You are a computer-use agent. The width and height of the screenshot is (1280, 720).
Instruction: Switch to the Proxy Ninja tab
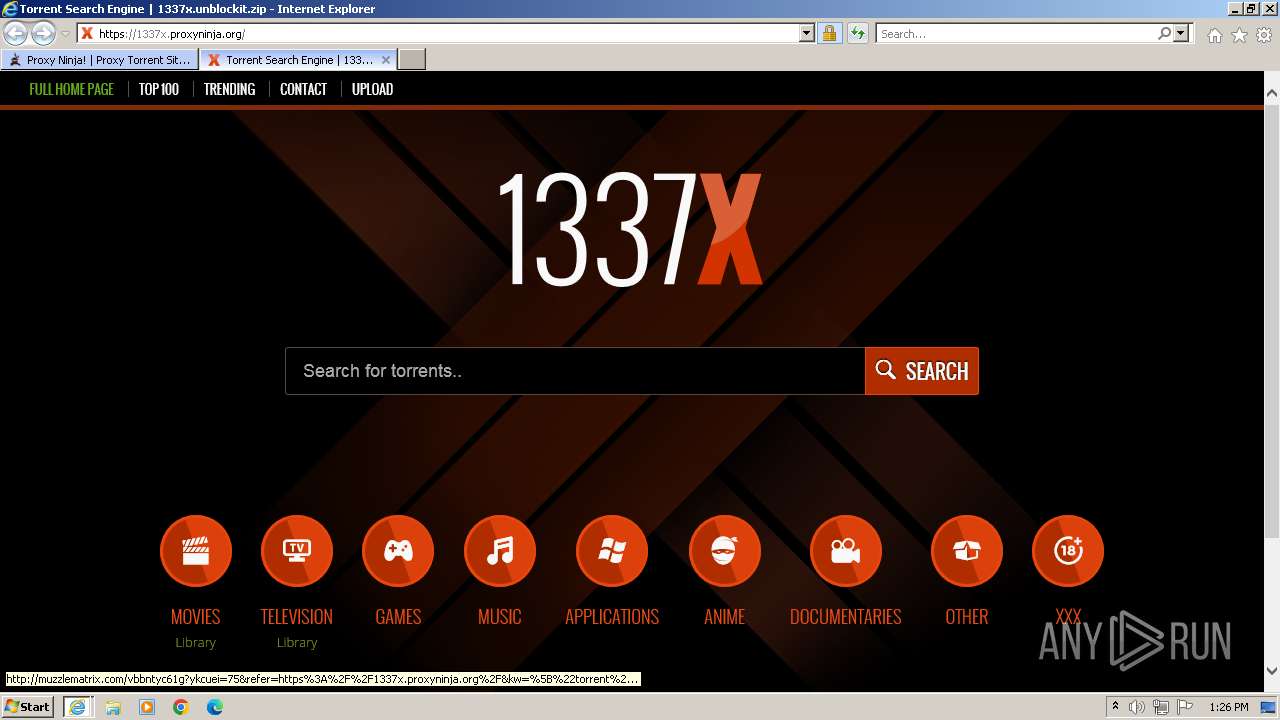[99, 60]
